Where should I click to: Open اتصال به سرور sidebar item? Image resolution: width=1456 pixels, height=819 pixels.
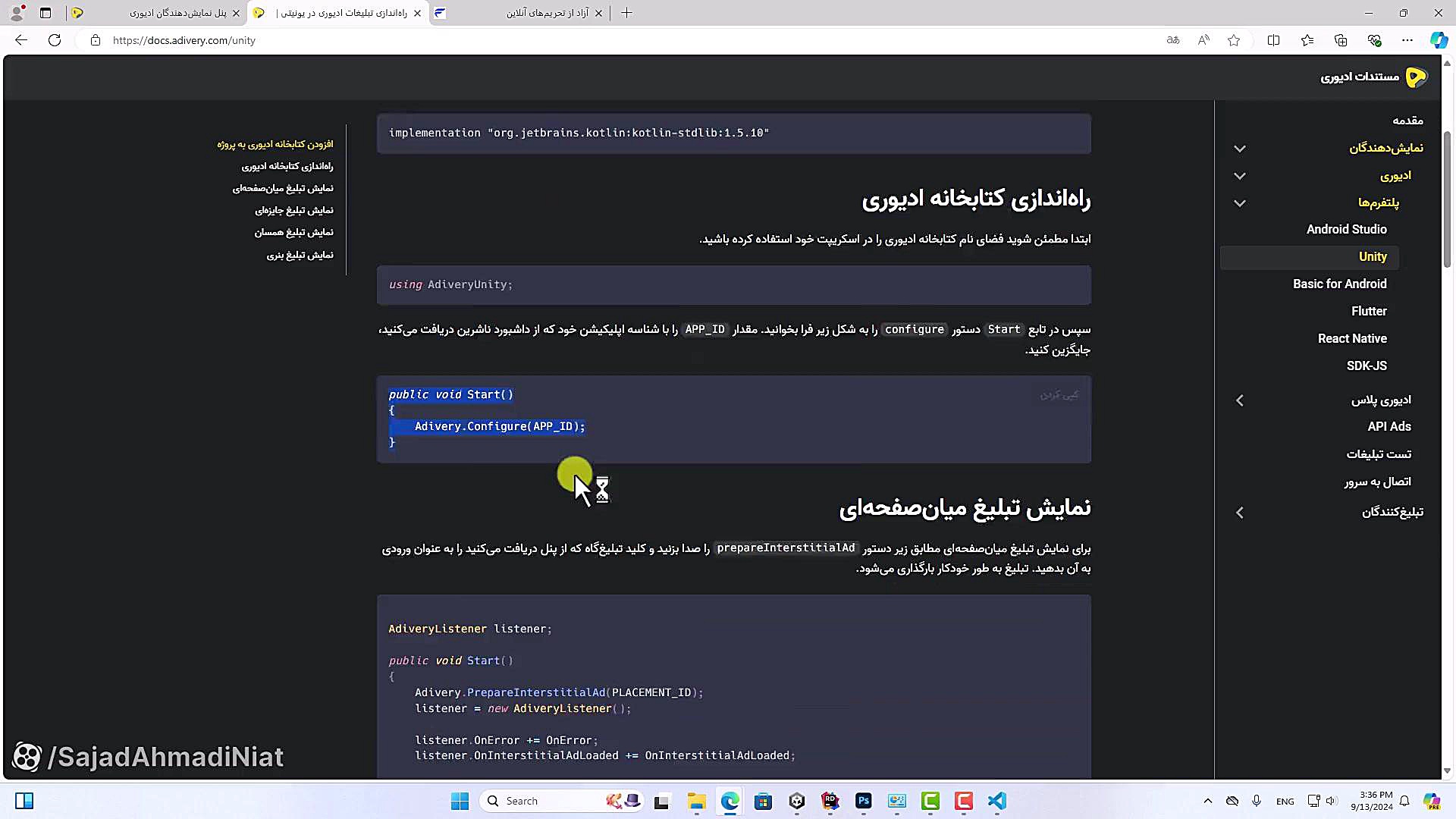click(1377, 482)
